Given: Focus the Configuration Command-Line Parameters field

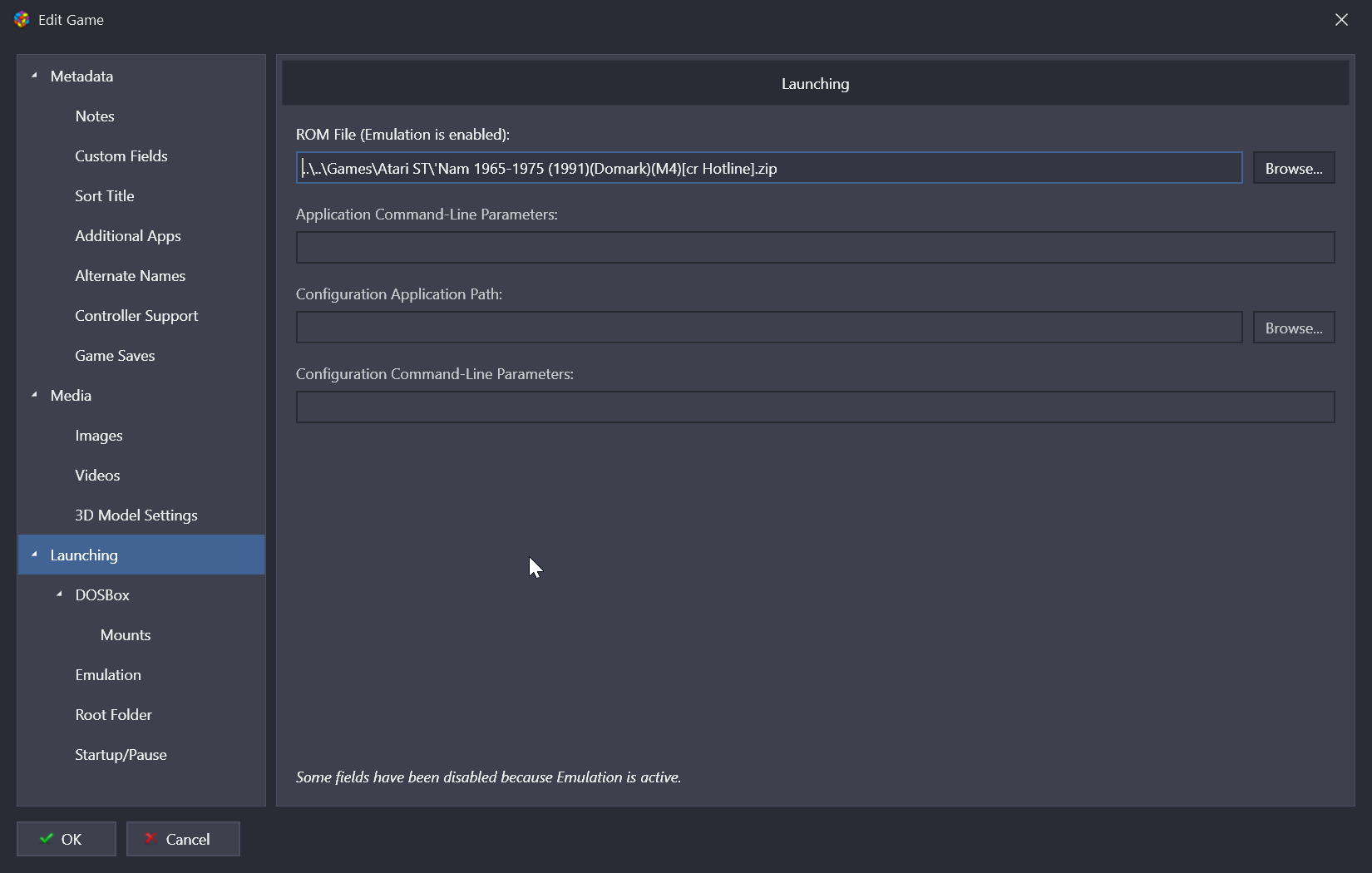Looking at the screenshot, I should click(815, 407).
